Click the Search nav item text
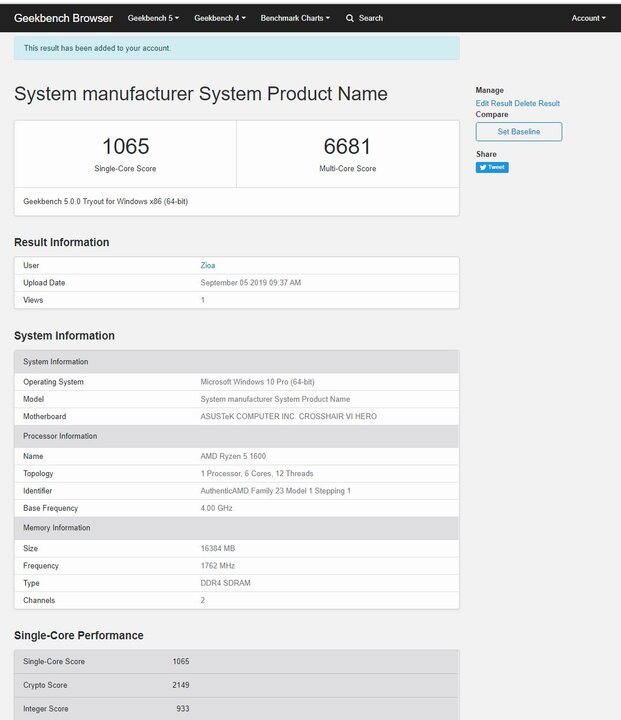 coord(371,18)
